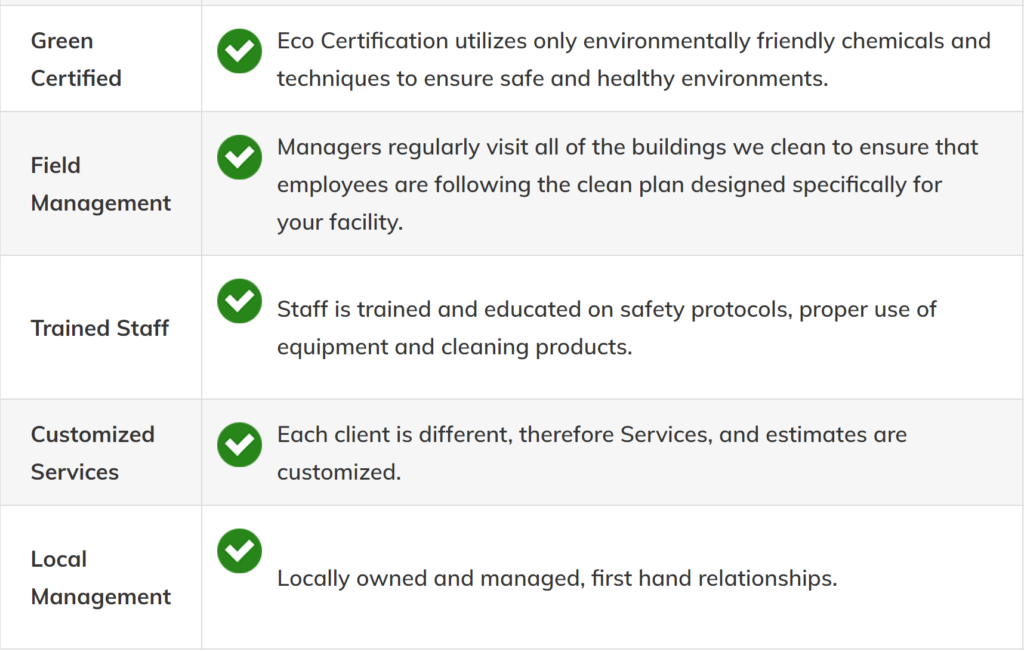The image size is (1024, 652).
Task: Click the Eco Certification description text
Action: pos(633,59)
